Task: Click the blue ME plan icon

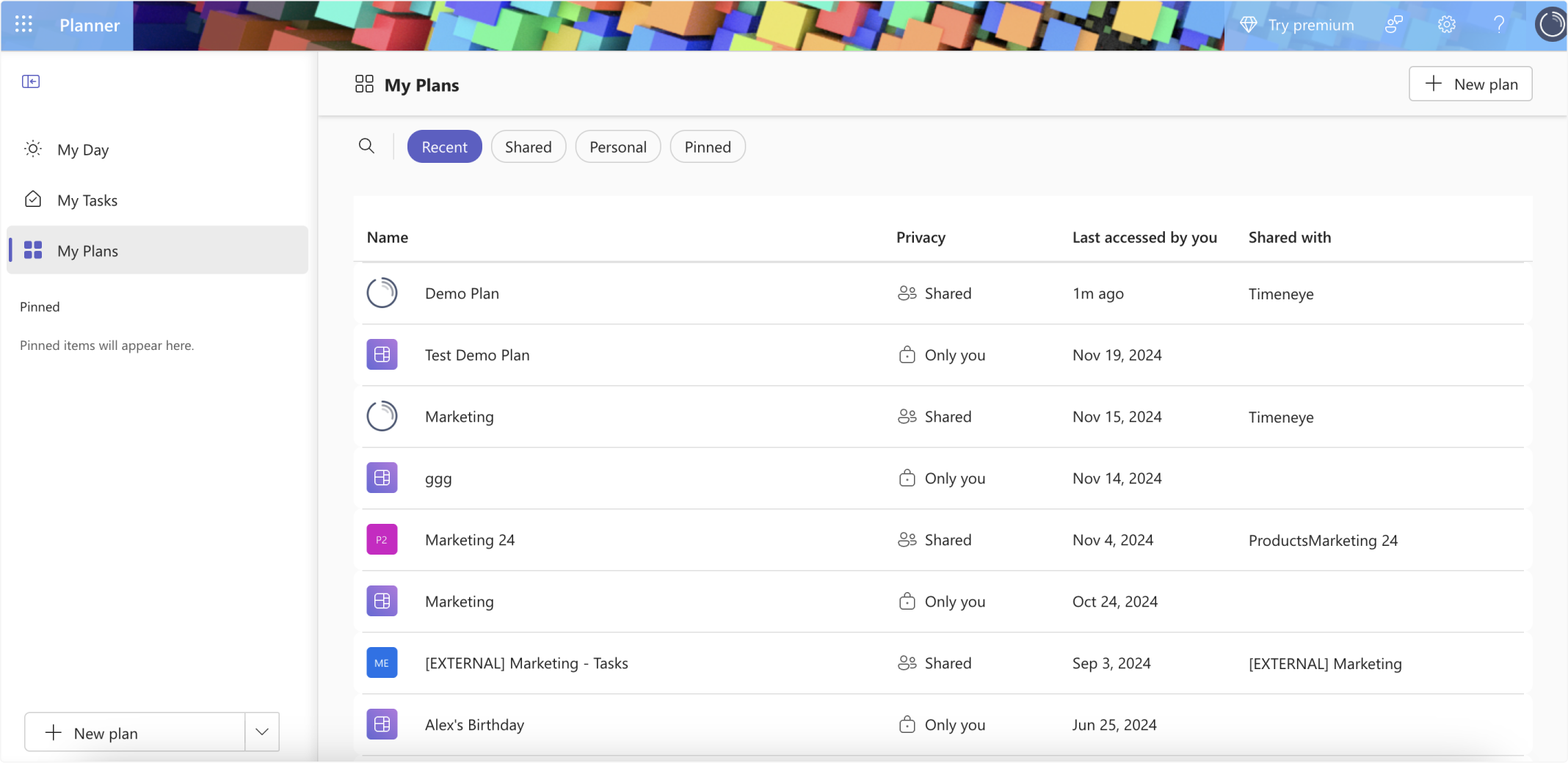Action: pyautogui.click(x=382, y=662)
